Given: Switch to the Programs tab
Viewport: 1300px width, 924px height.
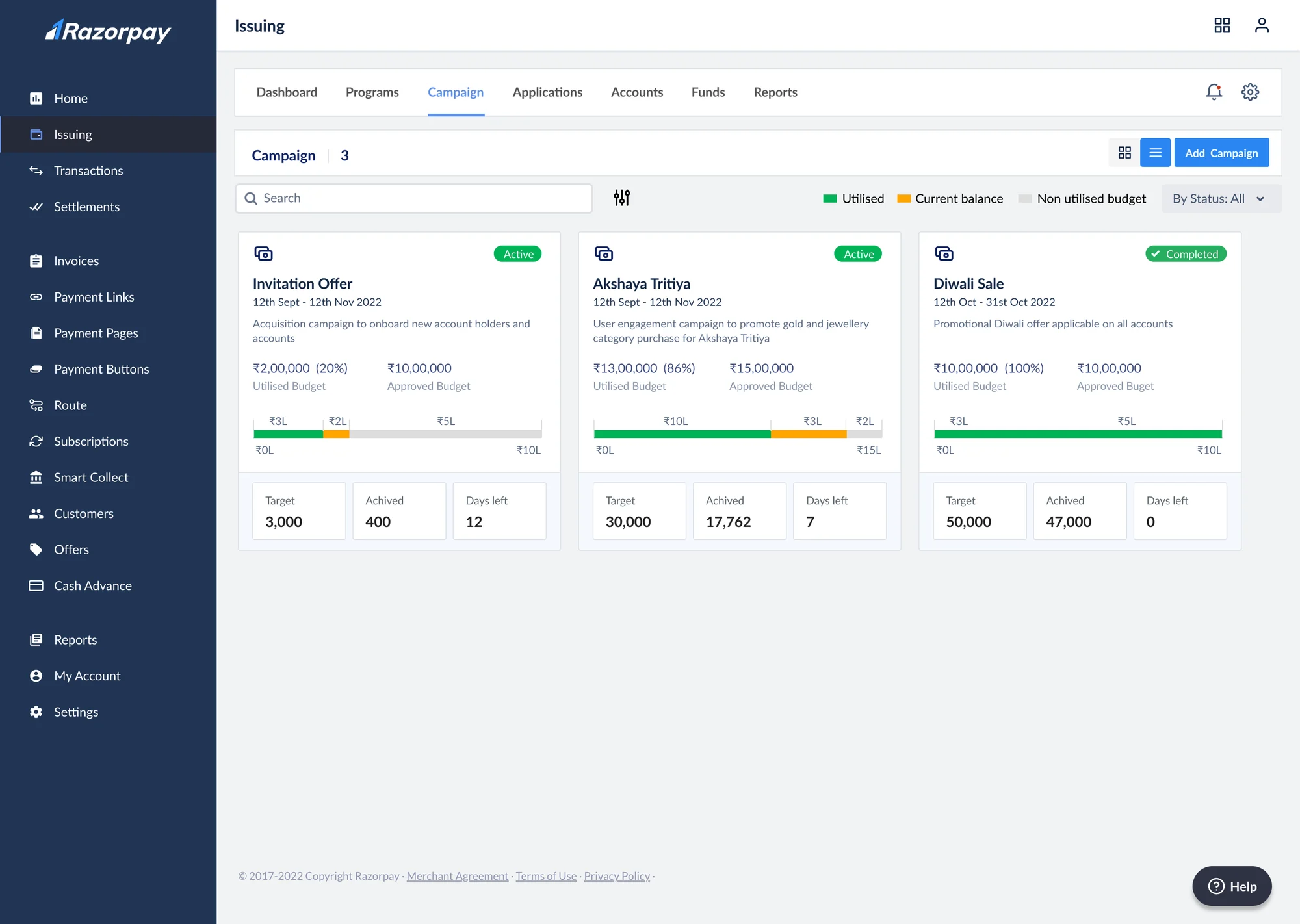Looking at the screenshot, I should 372,92.
